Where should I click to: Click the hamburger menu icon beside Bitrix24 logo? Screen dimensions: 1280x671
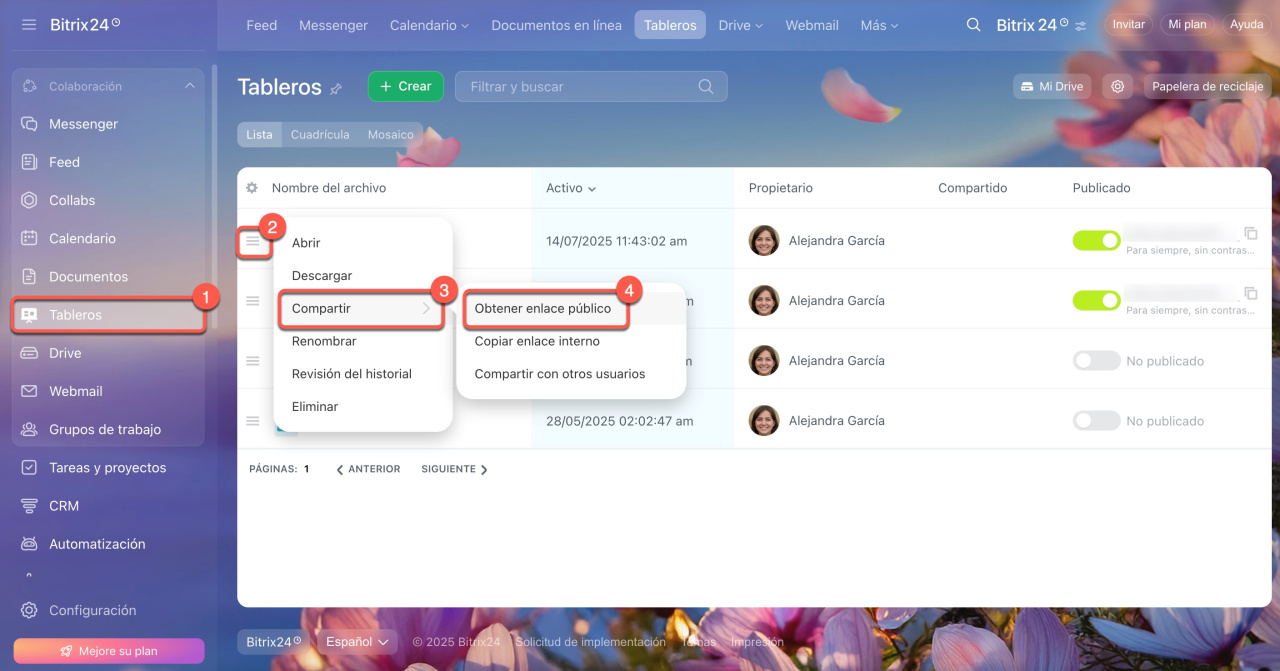coord(29,24)
